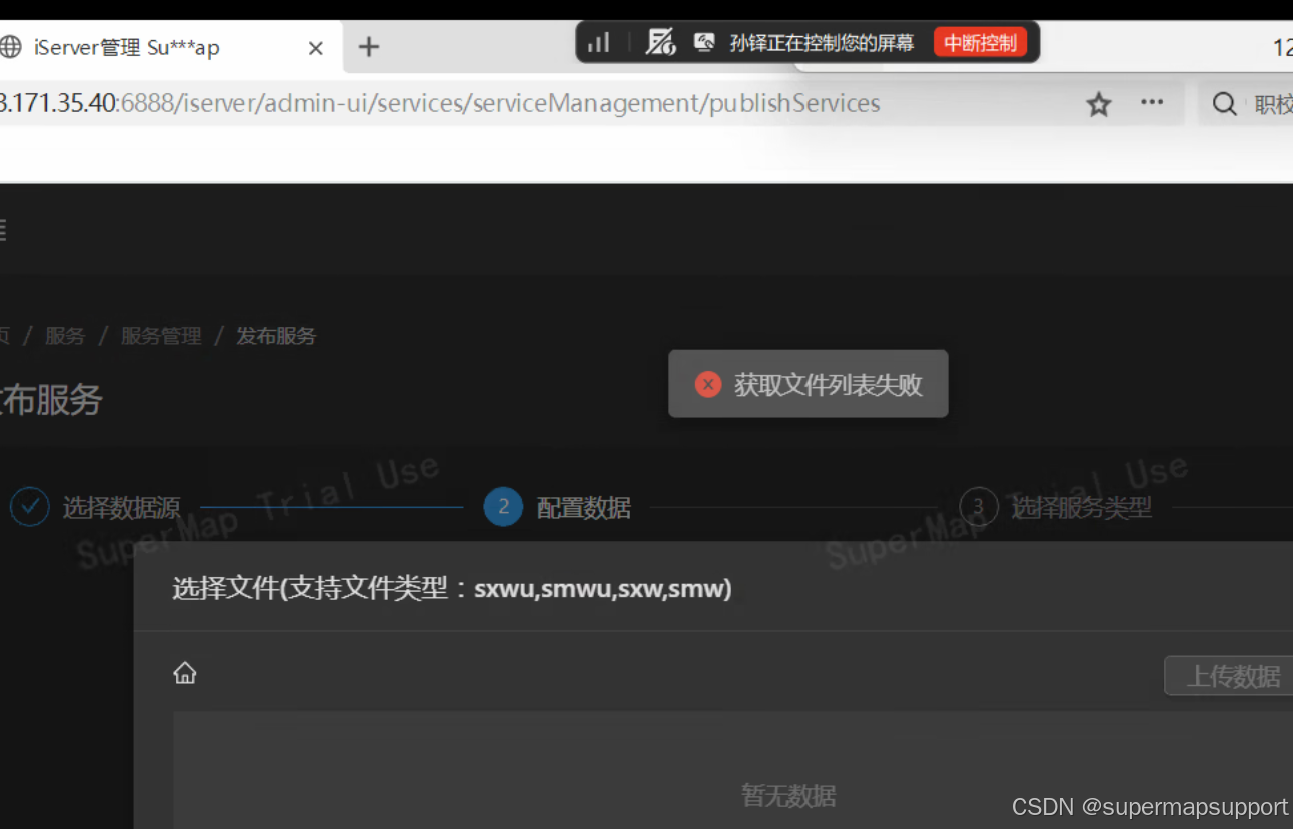1293x829 pixels.
Task: Click the screen control icon beside 孙铎
Action: tap(704, 42)
